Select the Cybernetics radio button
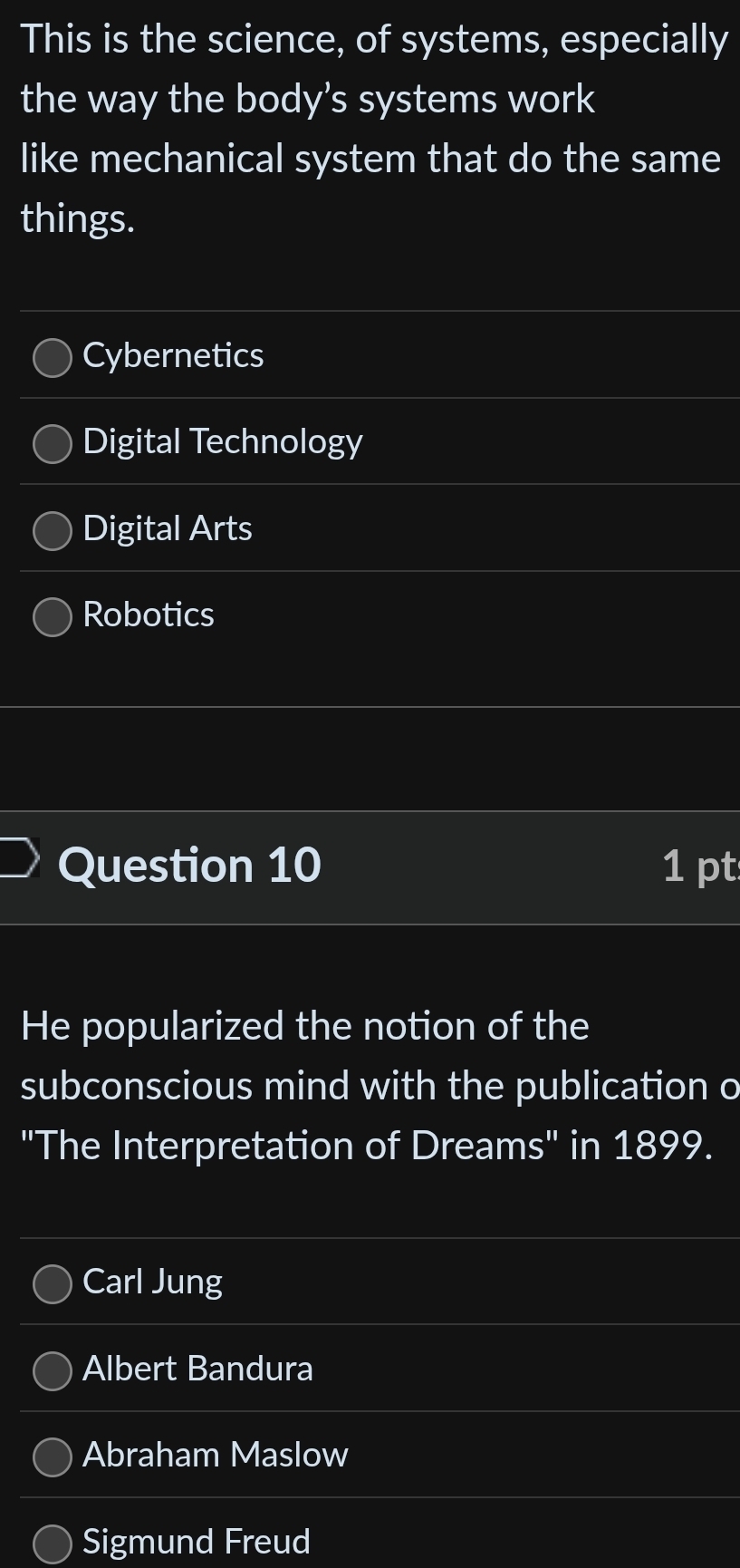The height and width of the screenshot is (1568, 740). point(53,357)
